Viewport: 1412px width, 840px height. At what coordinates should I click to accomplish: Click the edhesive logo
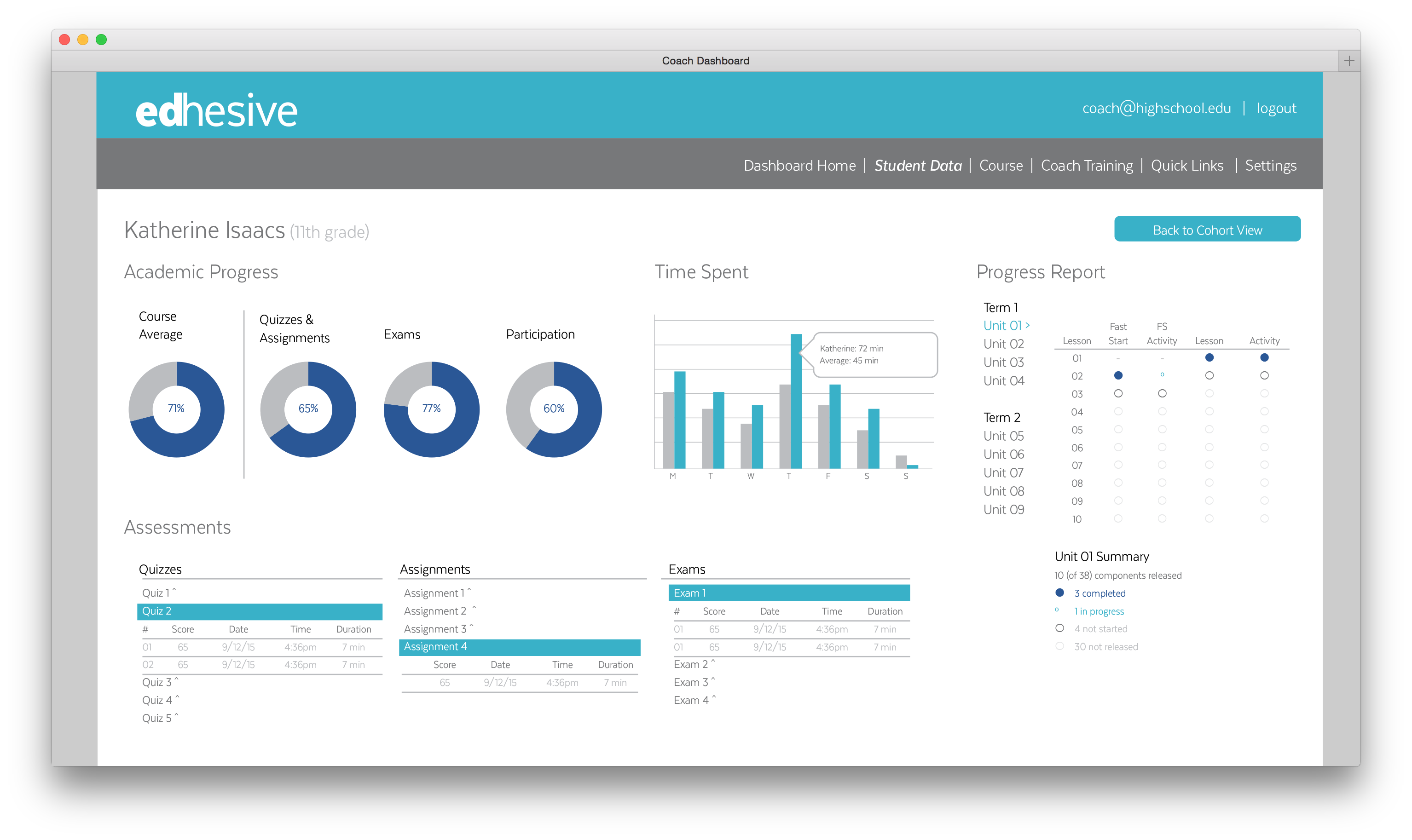pyautogui.click(x=216, y=110)
